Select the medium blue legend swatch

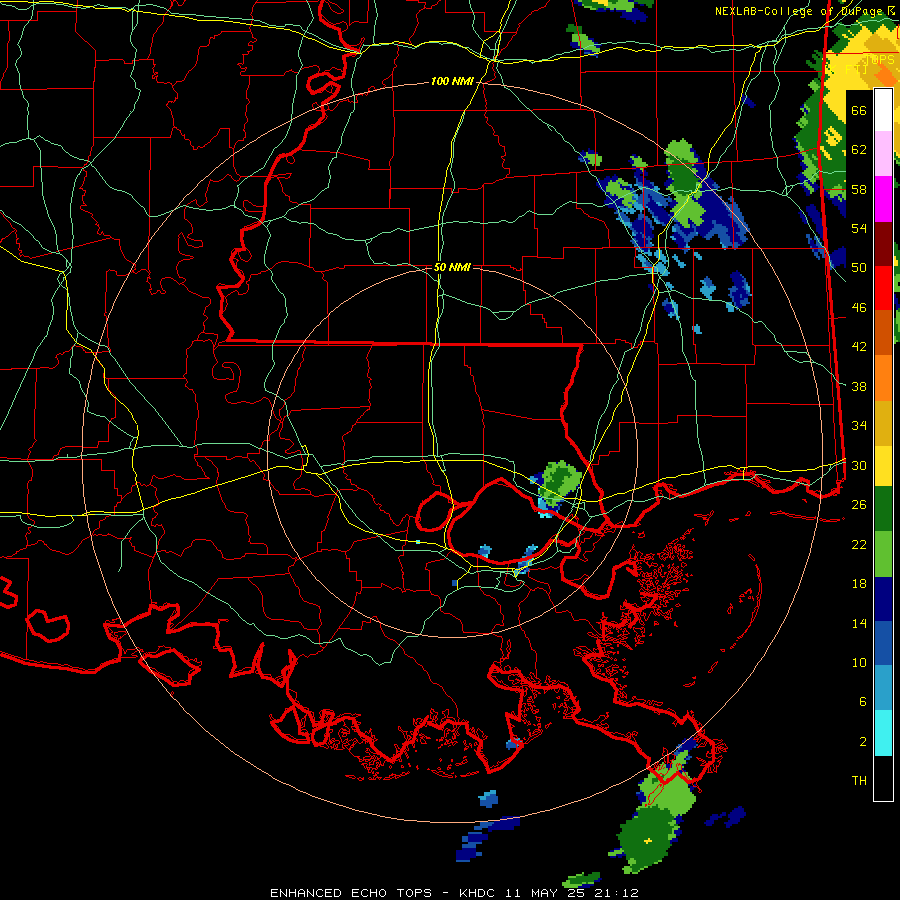pos(883,643)
